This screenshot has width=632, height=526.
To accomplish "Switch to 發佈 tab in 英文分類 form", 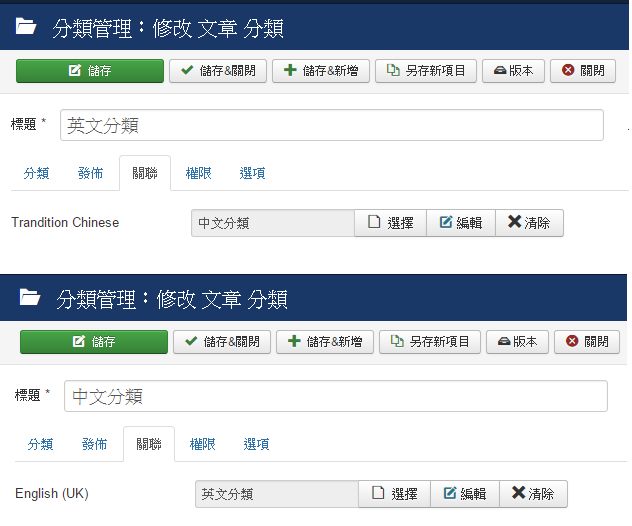I will 90,173.
